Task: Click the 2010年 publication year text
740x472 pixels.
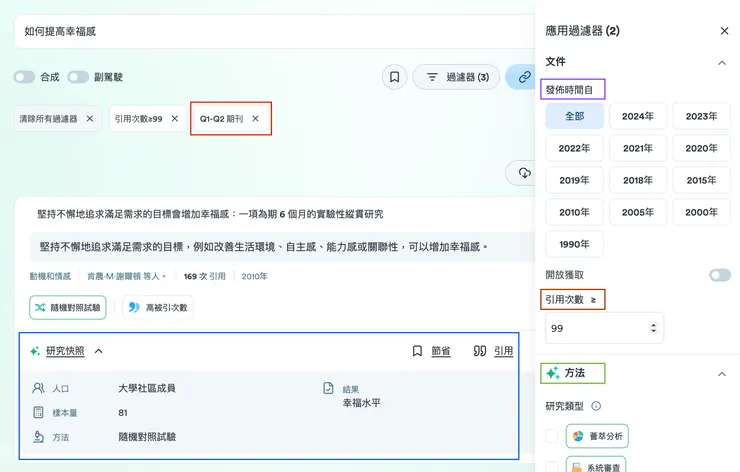Action: [254, 277]
